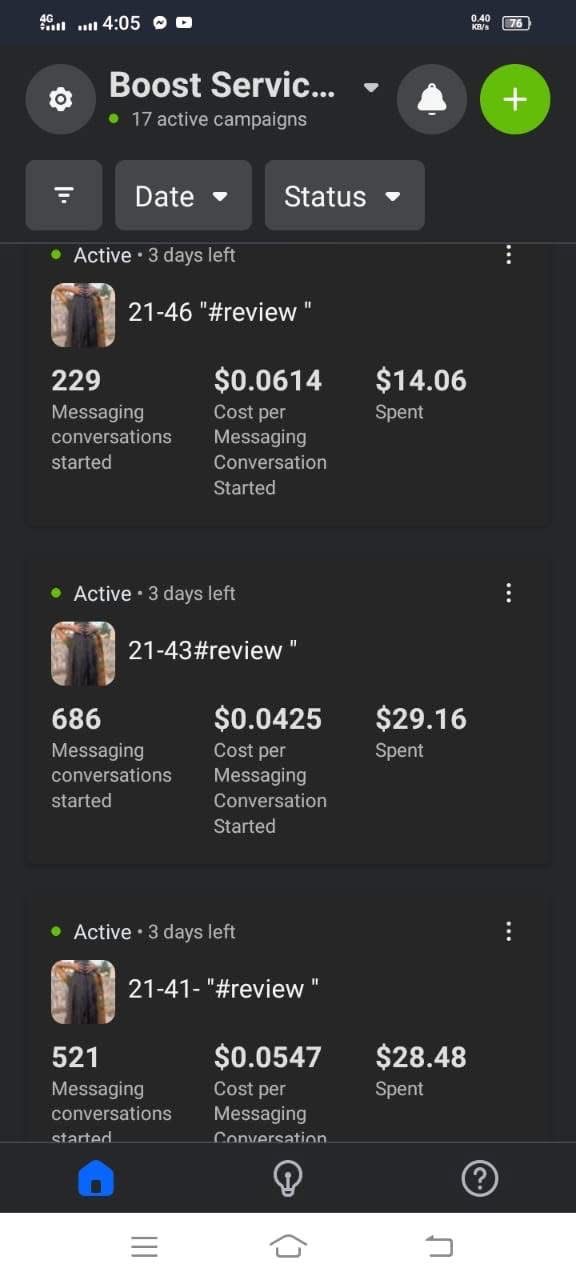Expand the Status dropdown filter

345,195
